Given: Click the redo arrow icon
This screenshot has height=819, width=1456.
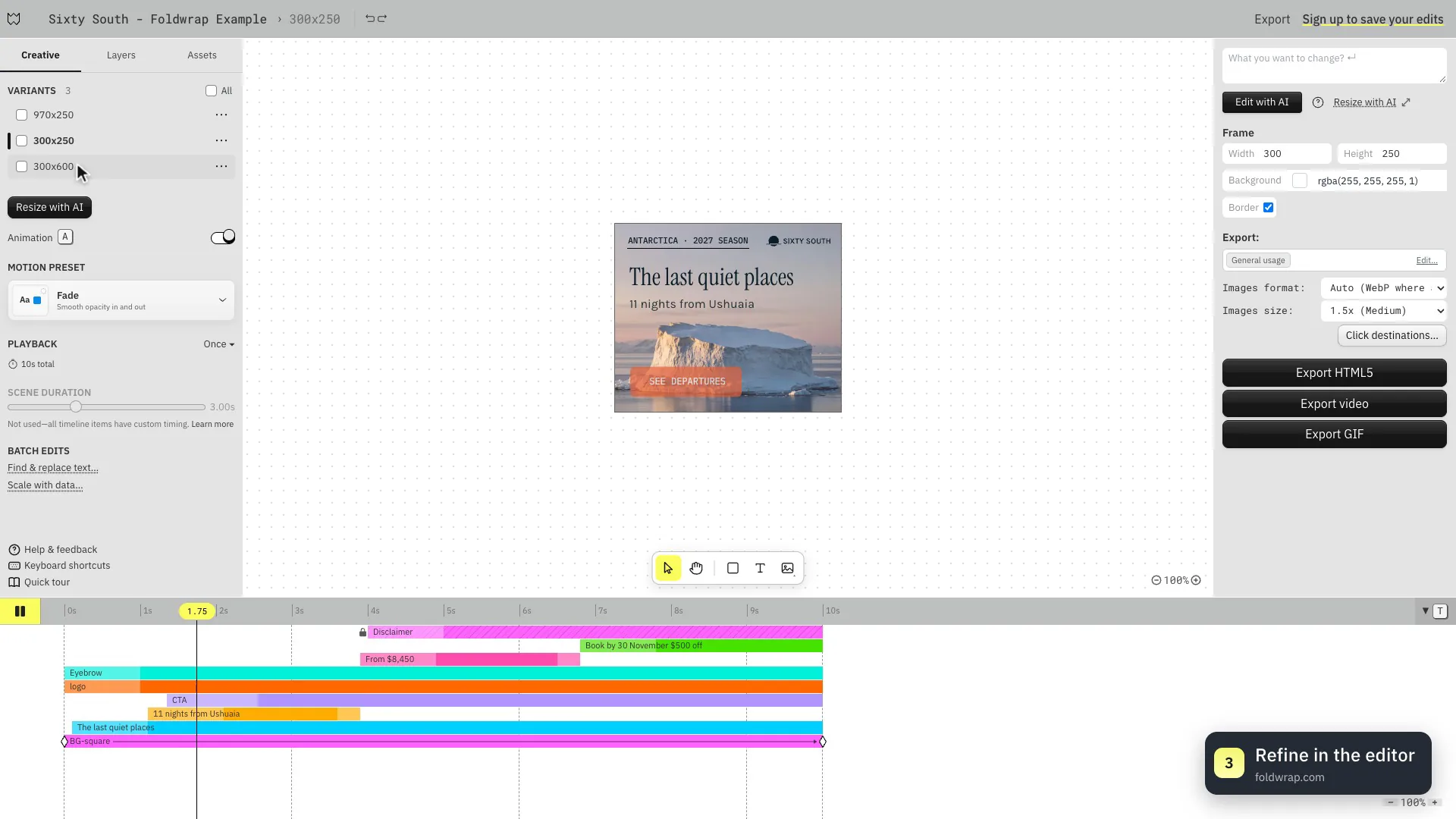Looking at the screenshot, I should (382, 18).
